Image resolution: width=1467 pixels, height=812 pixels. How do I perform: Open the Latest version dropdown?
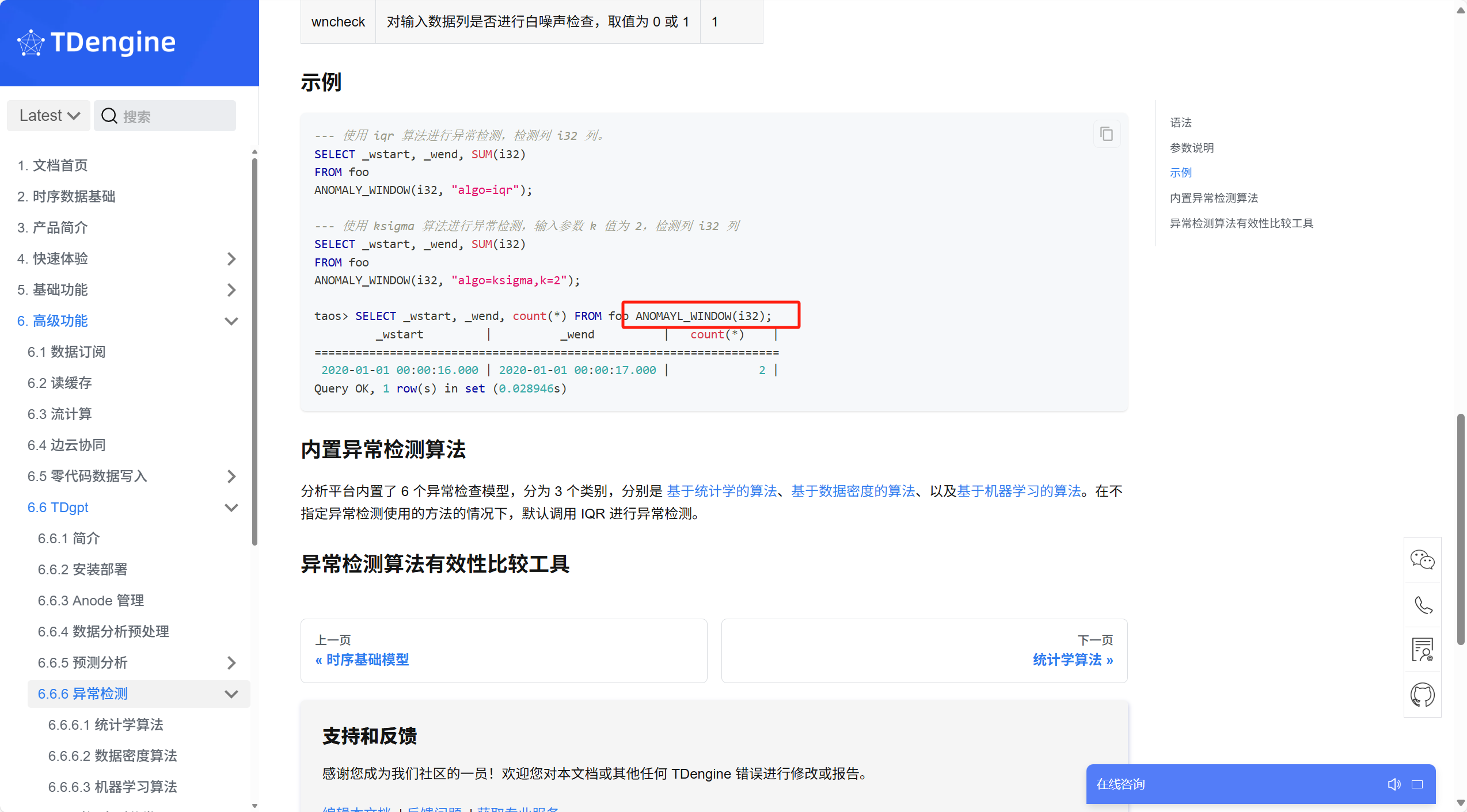(x=49, y=116)
